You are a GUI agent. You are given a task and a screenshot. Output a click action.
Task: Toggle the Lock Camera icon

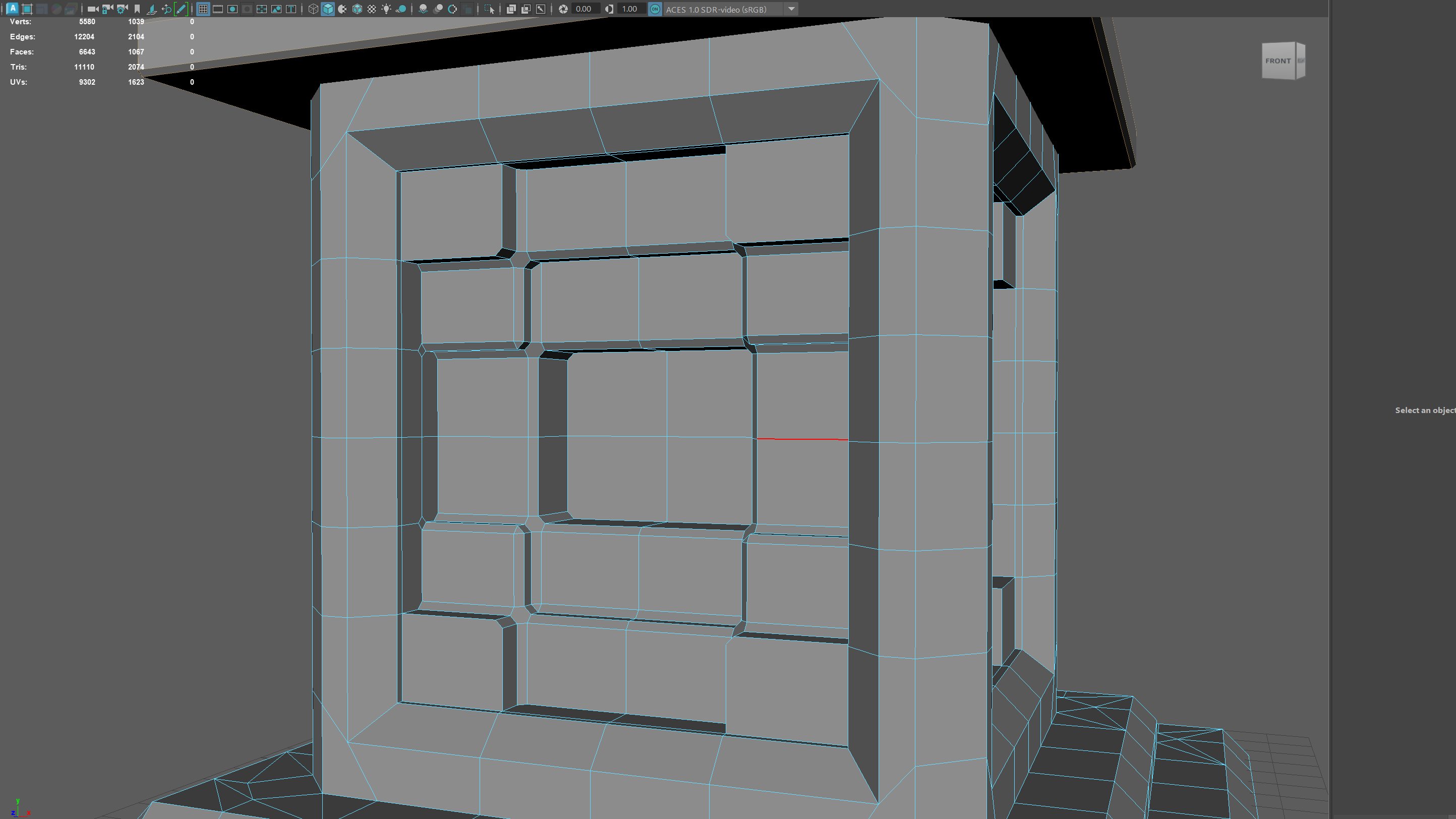click(107, 9)
